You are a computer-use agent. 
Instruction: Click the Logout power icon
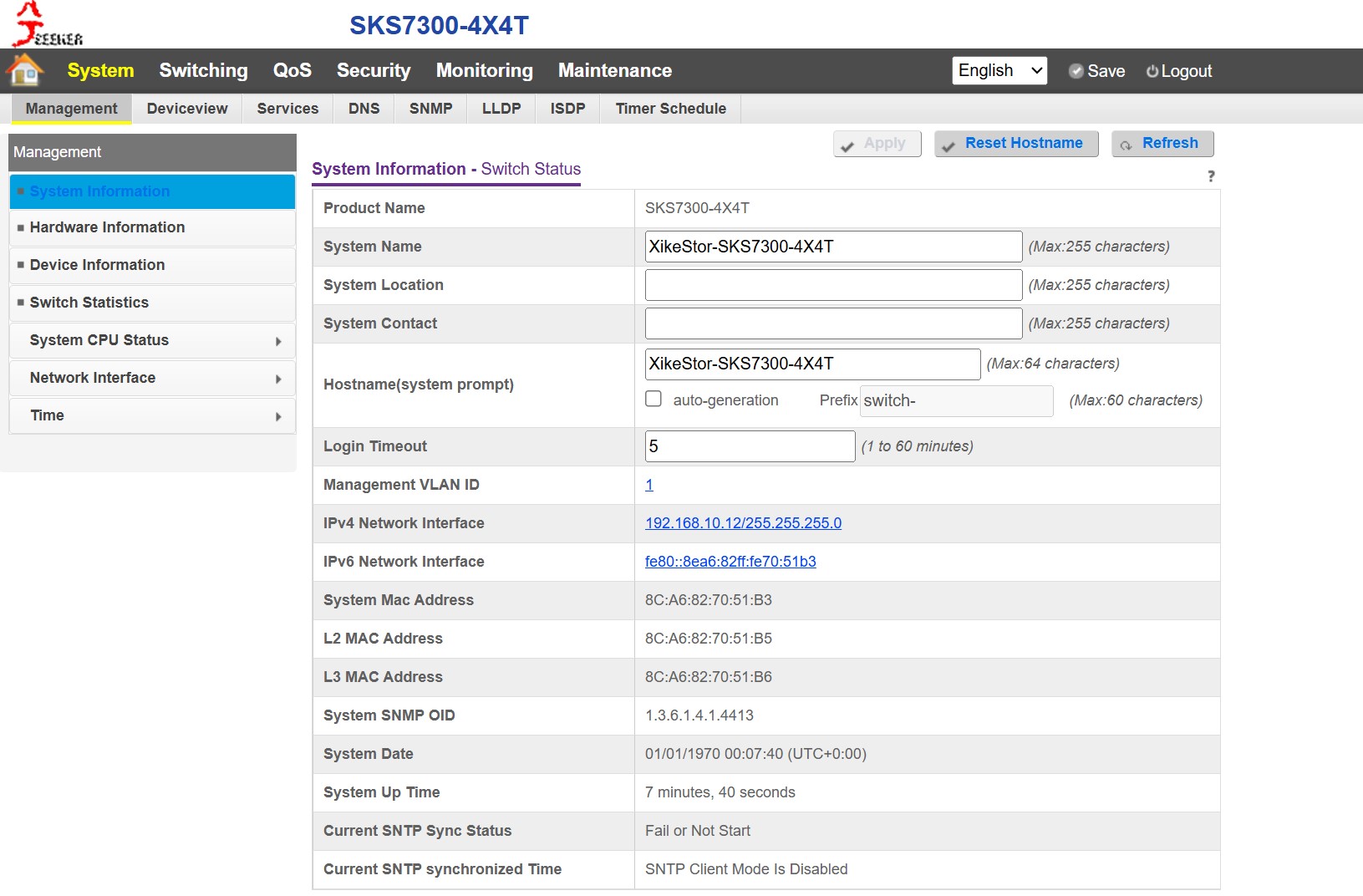coord(1152,71)
